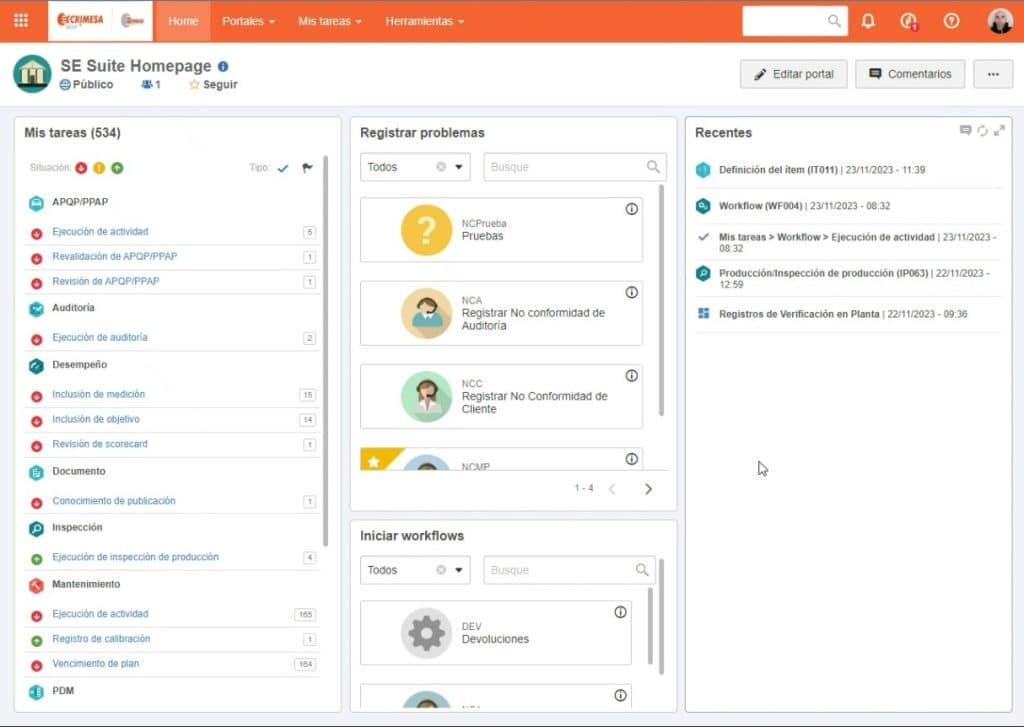1024x727 pixels.
Task: Open the help question mark icon
Action: tap(952, 21)
